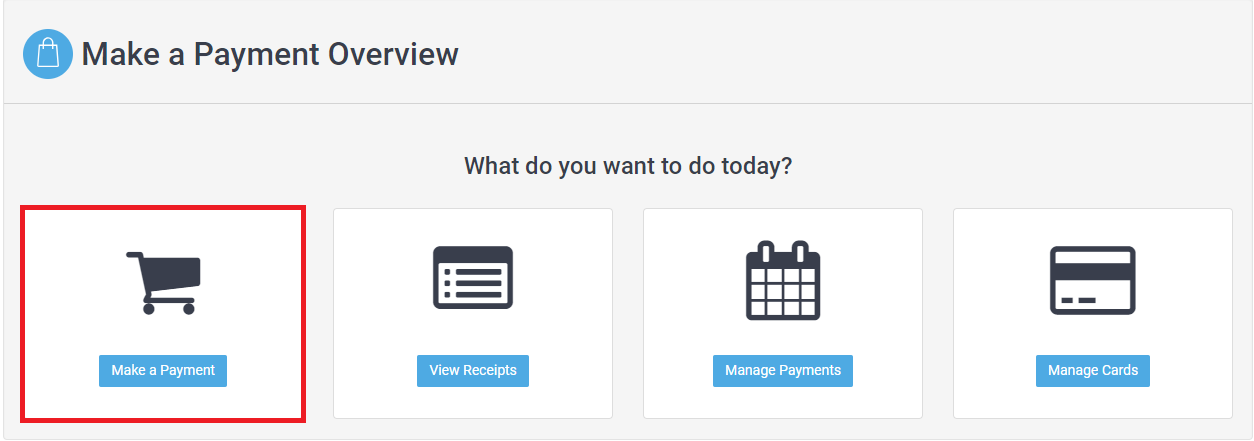This screenshot has height=441, width=1254.
Task: Click empty header area right of title
Action: click(850, 54)
